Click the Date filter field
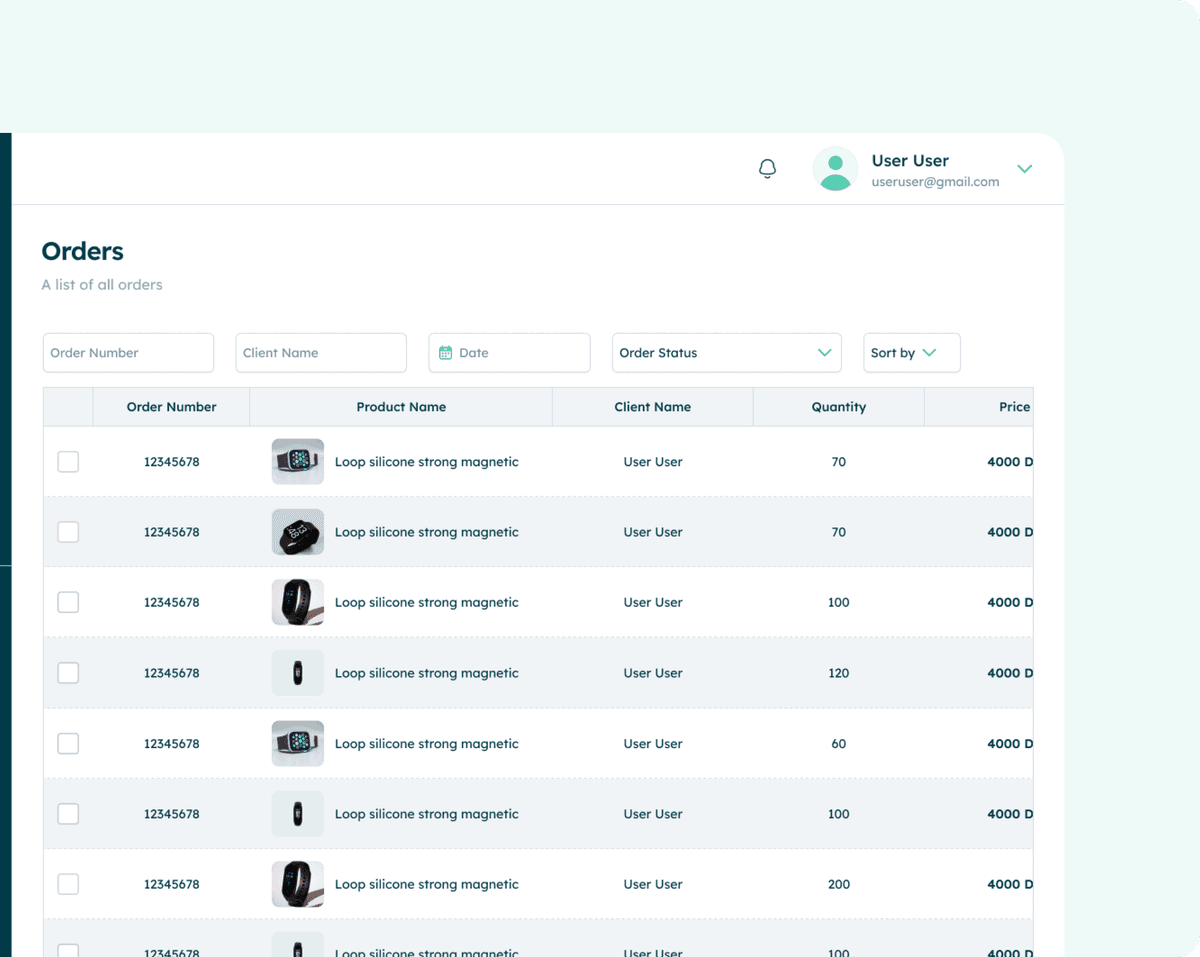The image size is (1200, 957). [509, 352]
